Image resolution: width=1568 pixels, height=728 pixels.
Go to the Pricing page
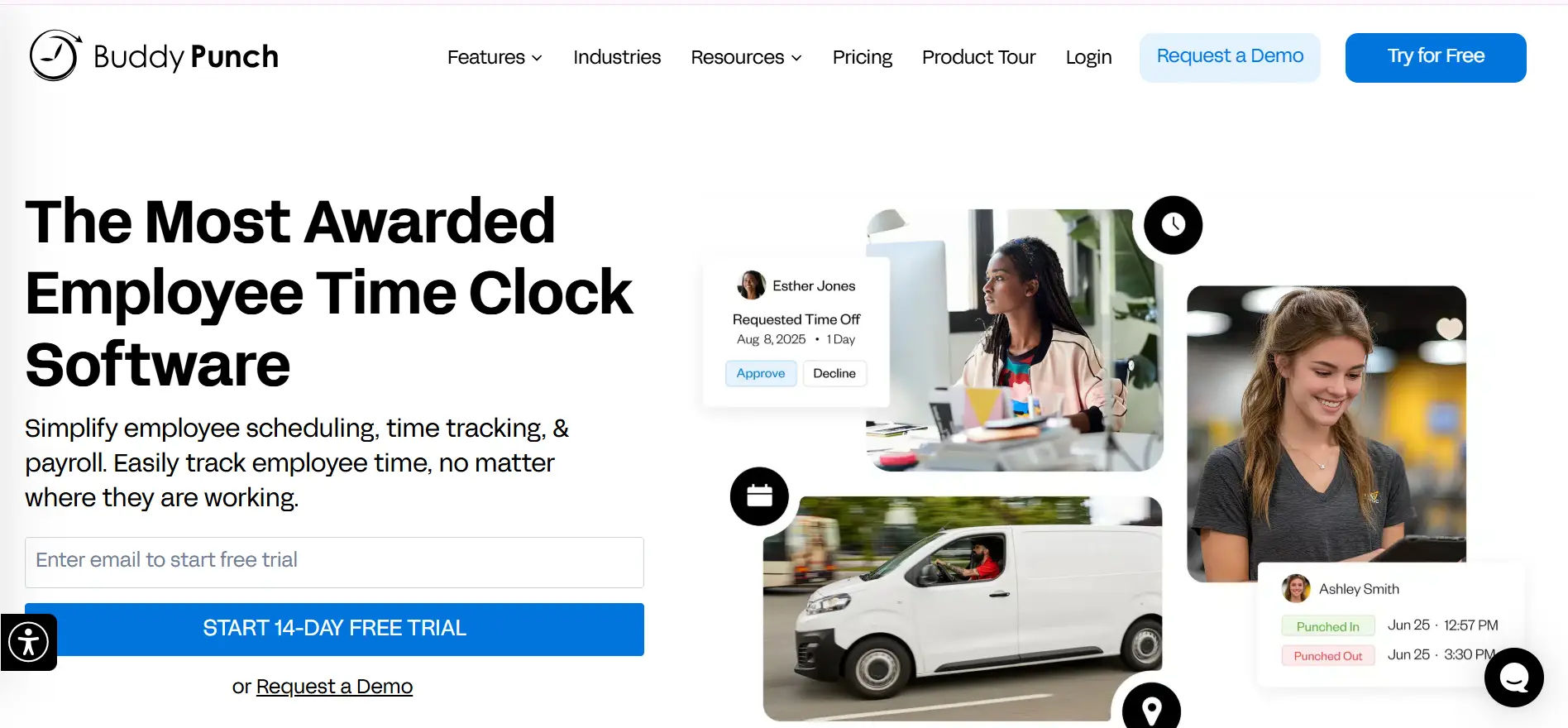(x=862, y=57)
